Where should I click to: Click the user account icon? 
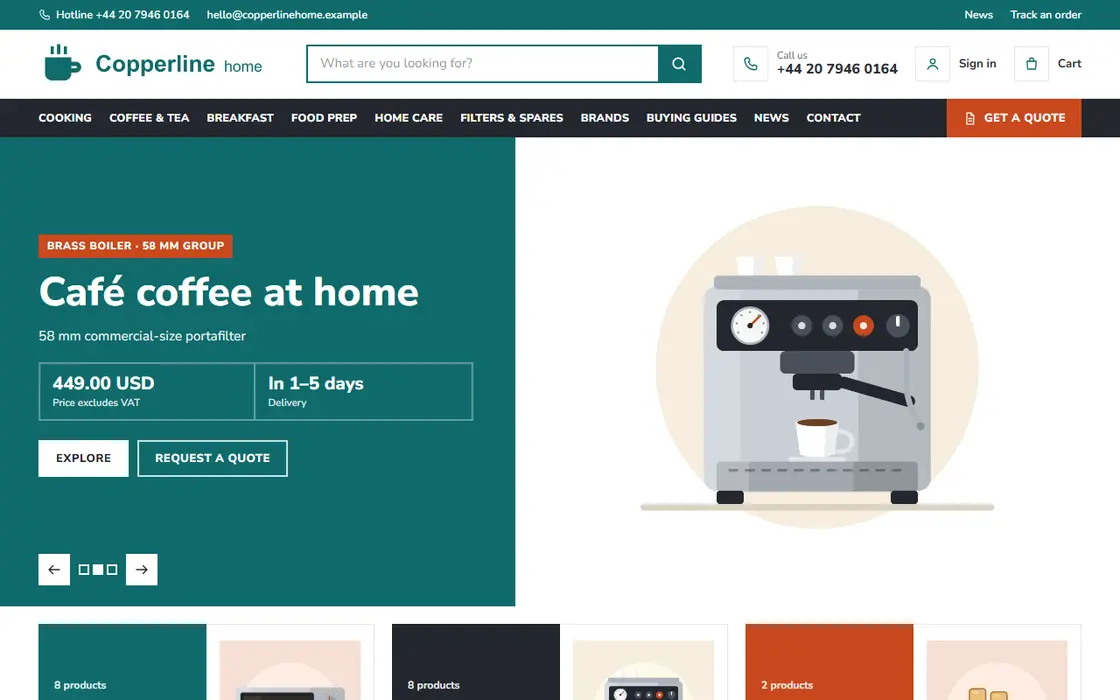tap(932, 64)
